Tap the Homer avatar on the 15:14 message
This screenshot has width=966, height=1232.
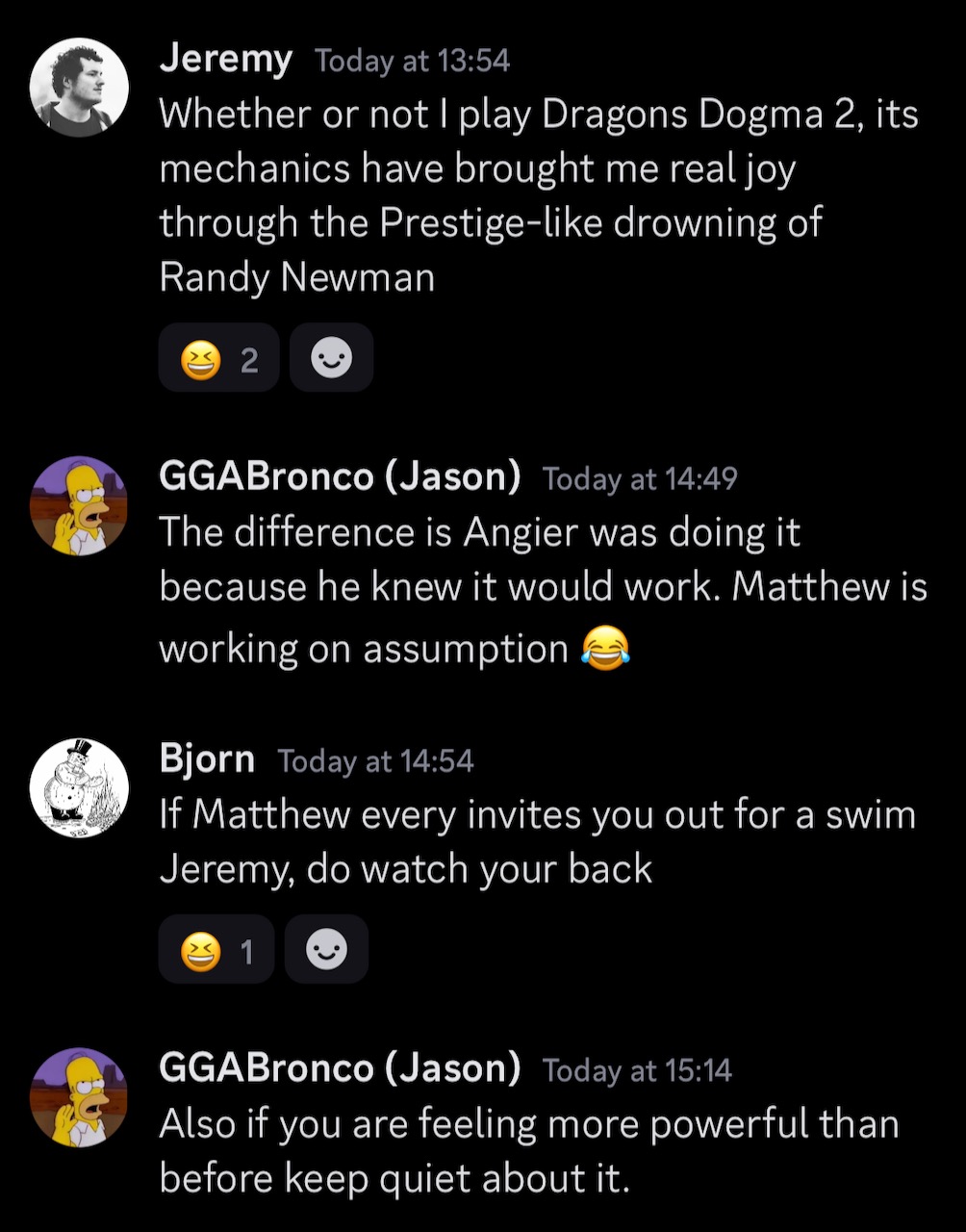(79, 1097)
